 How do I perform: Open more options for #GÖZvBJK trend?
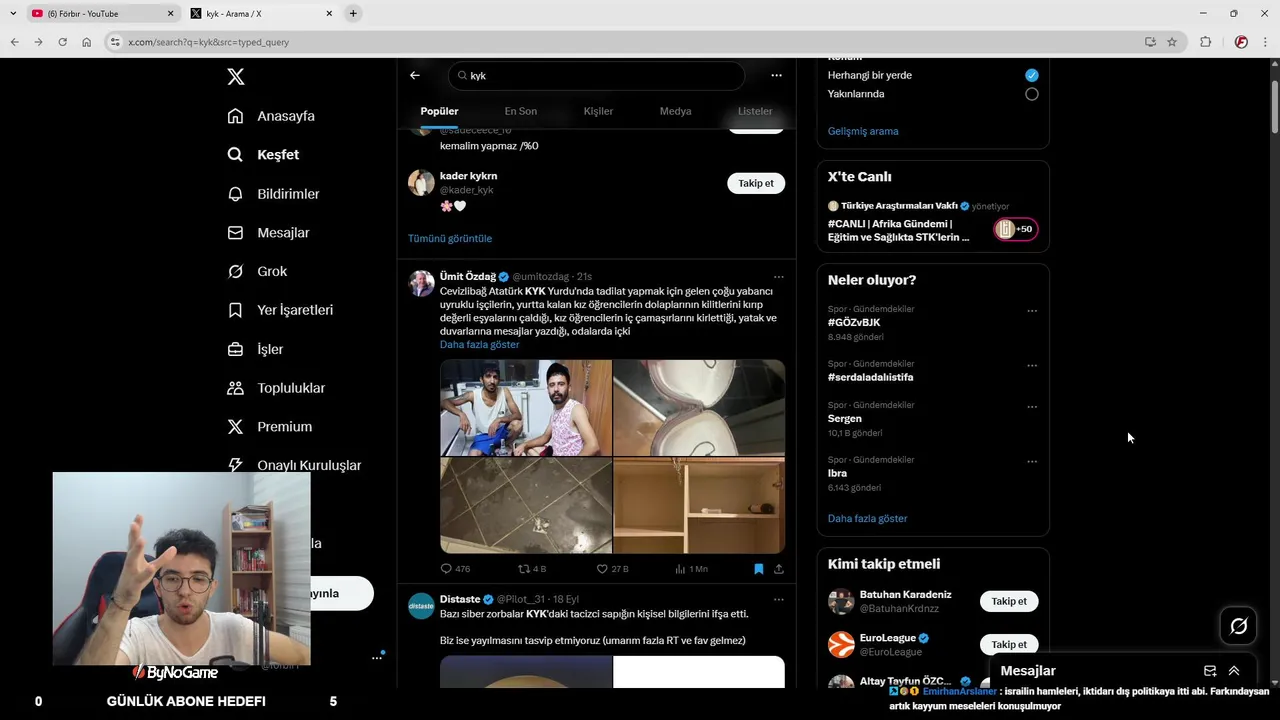[x=1032, y=311]
